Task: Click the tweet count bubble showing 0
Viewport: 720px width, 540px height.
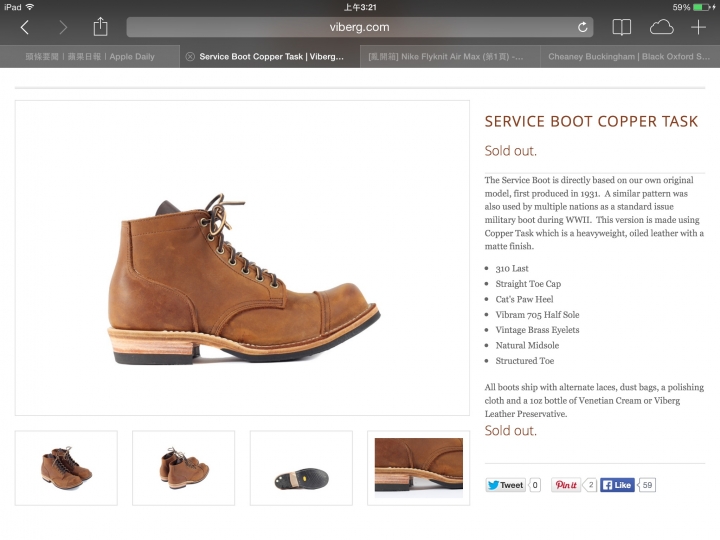Action: point(534,485)
